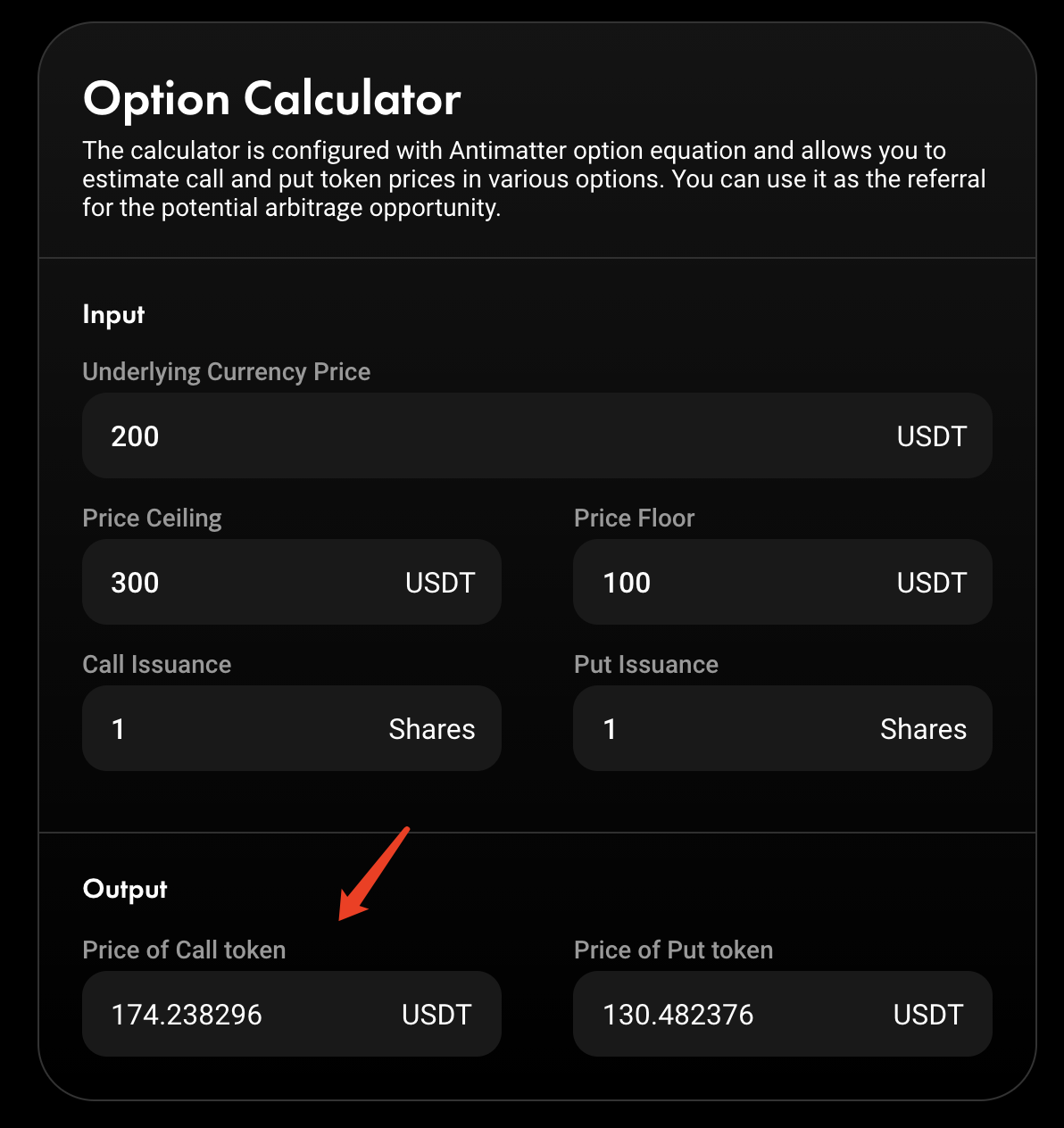This screenshot has height=1128, width=1064.
Task: Click the Price Floor label
Action: pyautogui.click(x=634, y=518)
